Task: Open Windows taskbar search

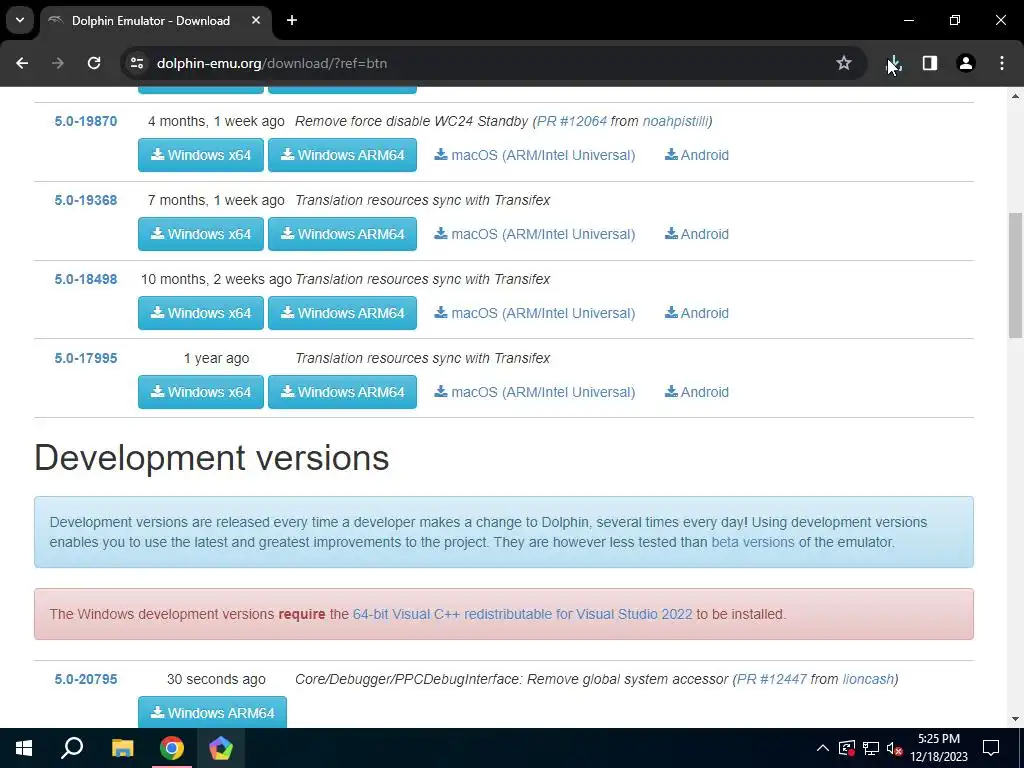Action: pyautogui.click(x=72, y=748)
